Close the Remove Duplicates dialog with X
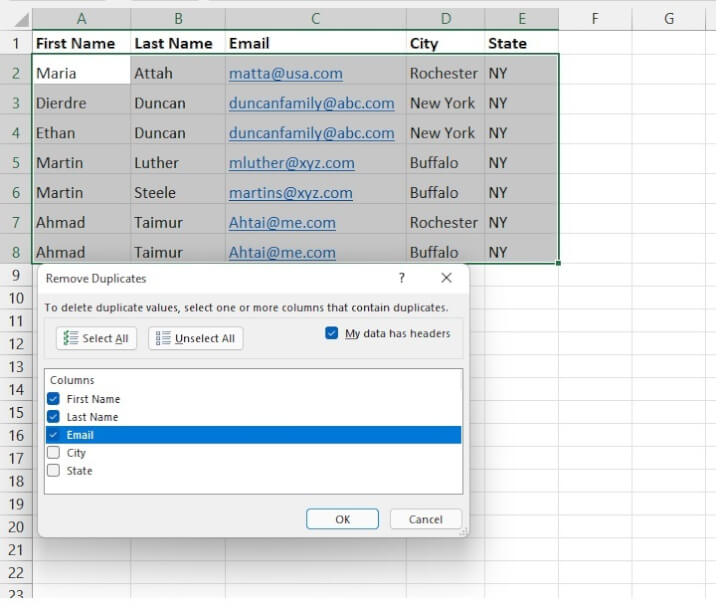Image resolution: width=720 pixels, height=609 pixels. click(x=446, y=279)
